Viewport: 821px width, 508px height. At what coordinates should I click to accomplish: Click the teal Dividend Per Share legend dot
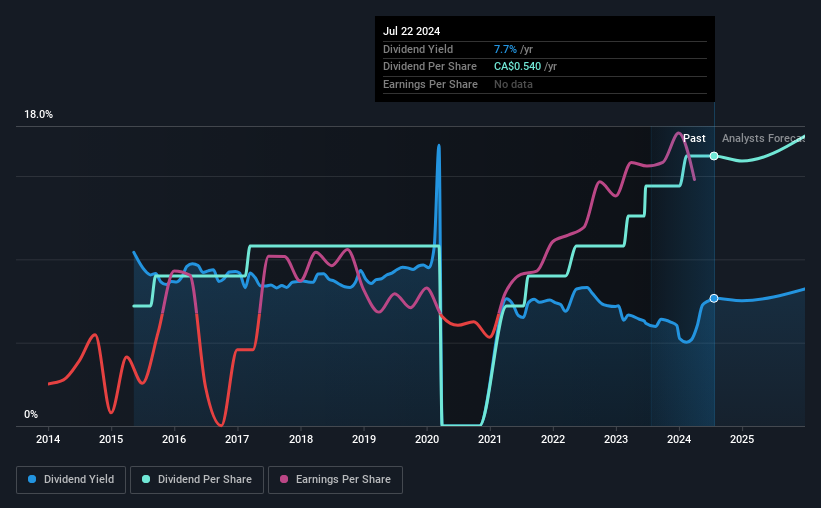[146, 479]
